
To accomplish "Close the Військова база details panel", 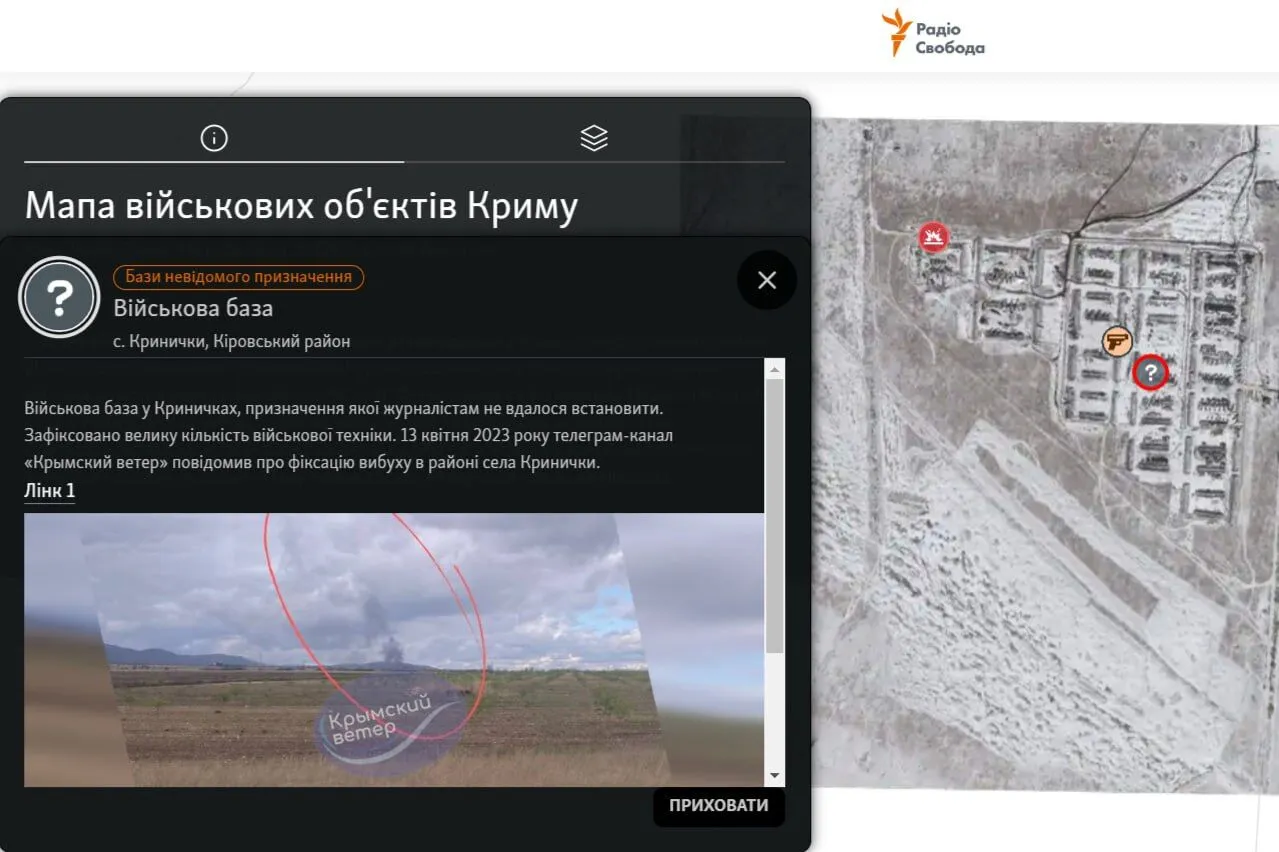I will [x=767, y=280].
